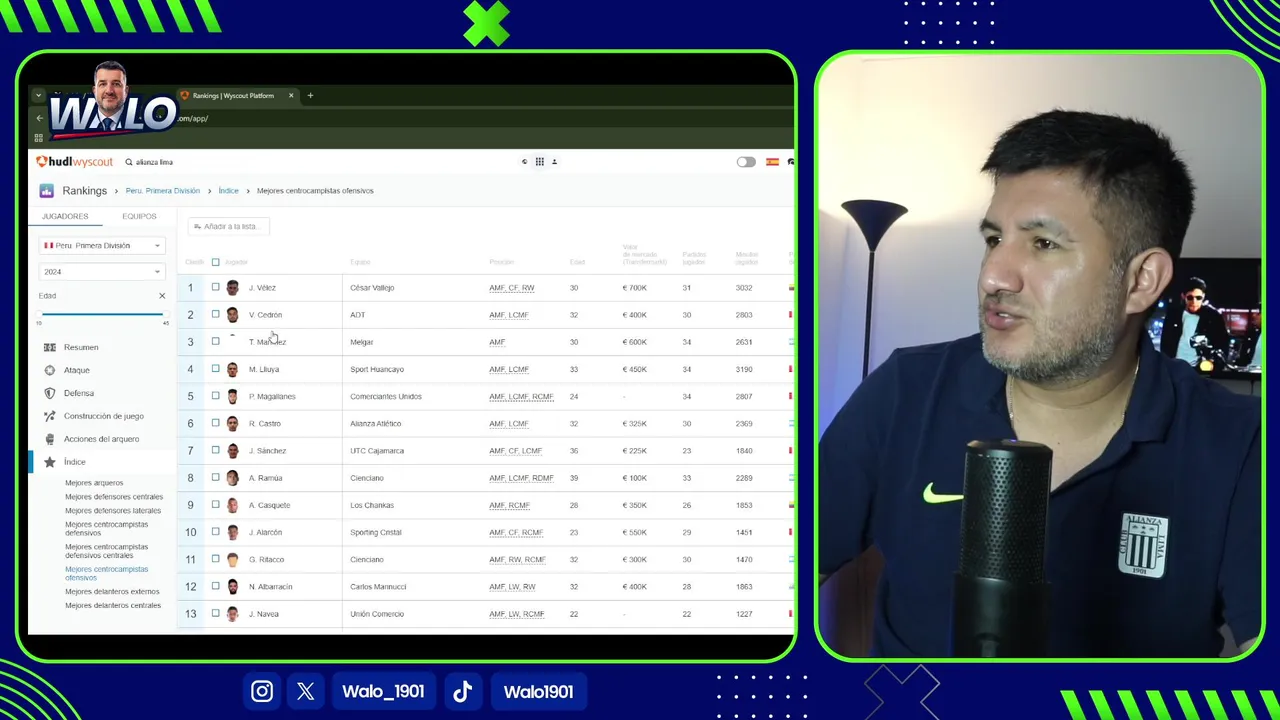Open the apps grid icon

539,162
